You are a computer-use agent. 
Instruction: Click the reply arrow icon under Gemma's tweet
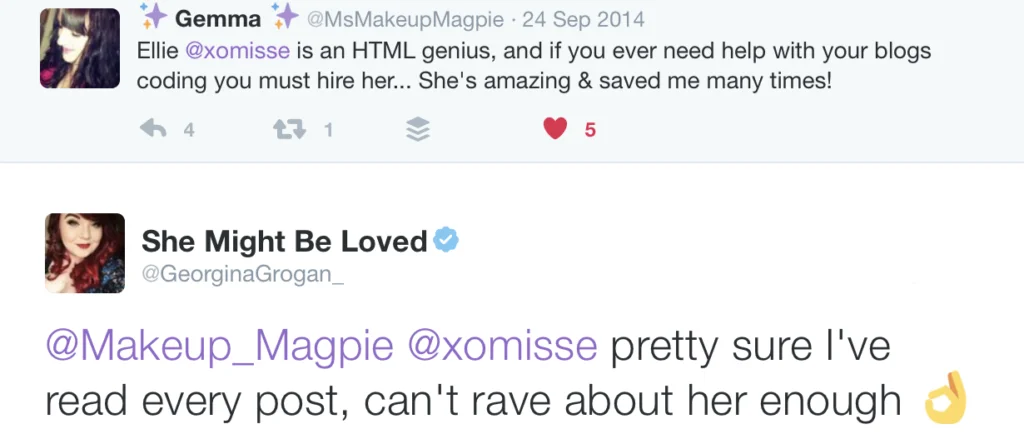pos(153,129)
